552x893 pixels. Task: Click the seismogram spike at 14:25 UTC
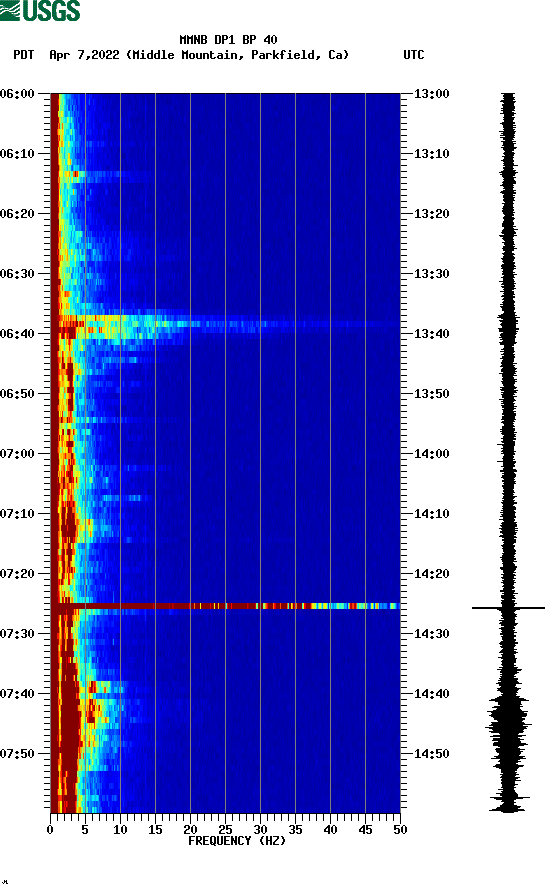click(x=508, y=608)
